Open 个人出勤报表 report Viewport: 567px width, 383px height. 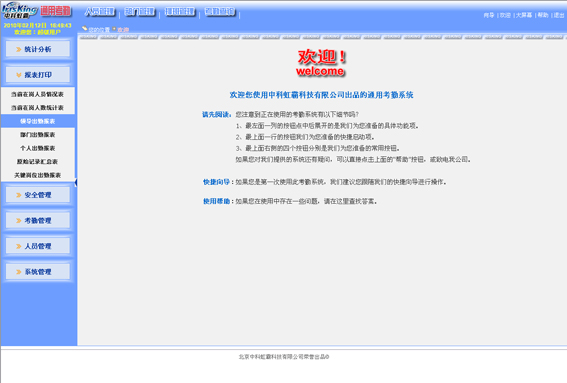[38, 148]
